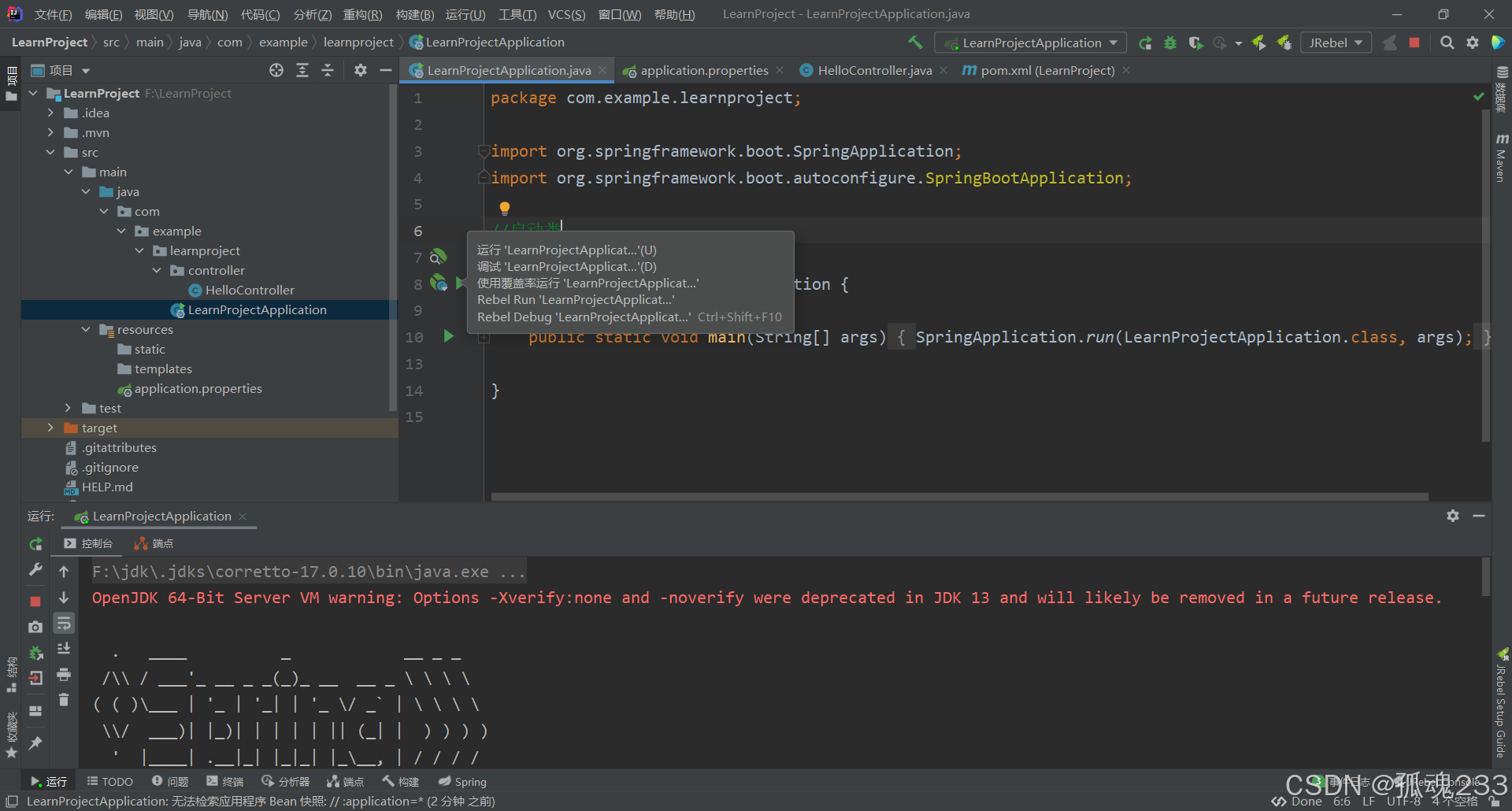
Task: Switch to 控制台 console tab
Action: [88, 544]
